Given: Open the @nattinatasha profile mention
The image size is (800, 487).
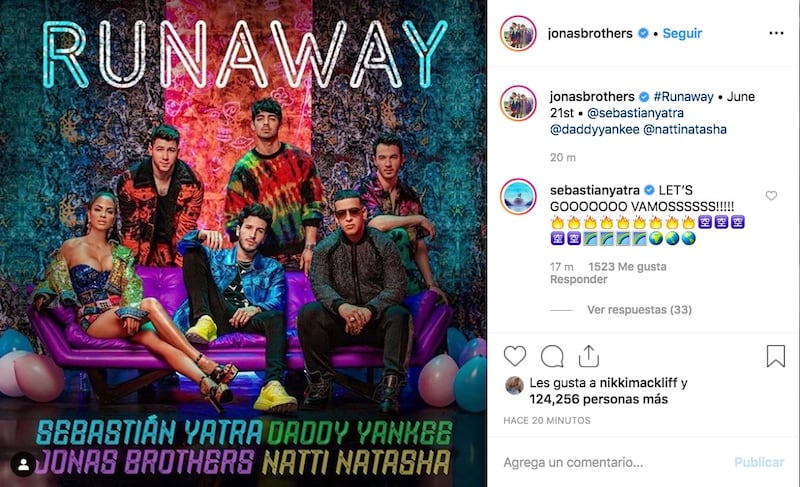Looking at the screenshot, I should pos(685,130).
